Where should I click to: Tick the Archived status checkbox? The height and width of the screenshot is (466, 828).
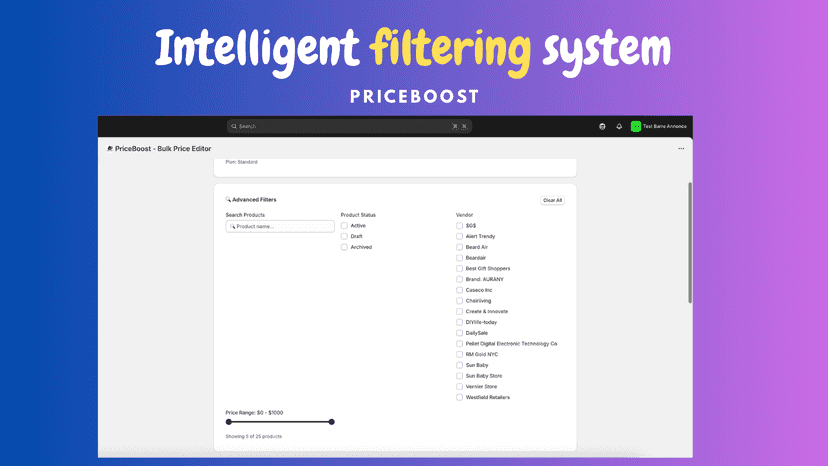(344, 247)
